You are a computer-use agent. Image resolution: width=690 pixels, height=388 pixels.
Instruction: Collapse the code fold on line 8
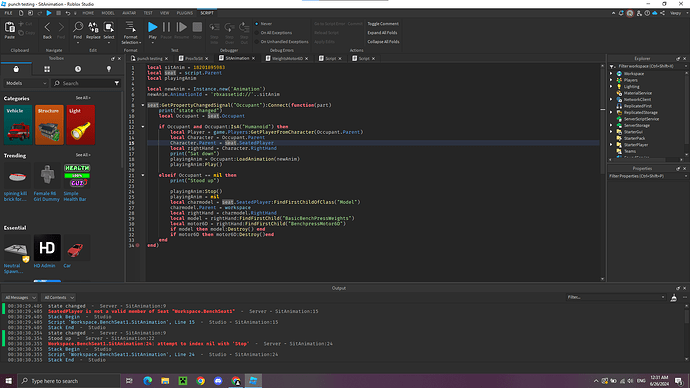(143, 105)
